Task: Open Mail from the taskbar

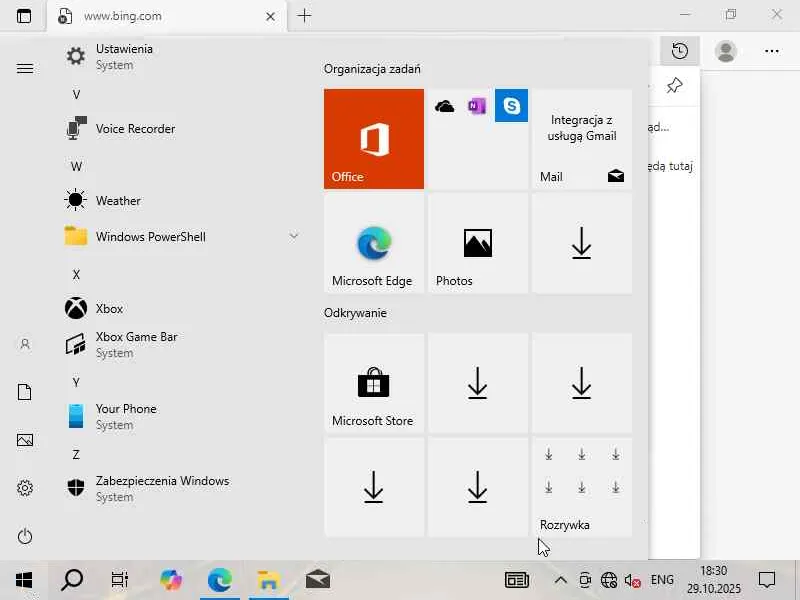Action: coord(317,580)
